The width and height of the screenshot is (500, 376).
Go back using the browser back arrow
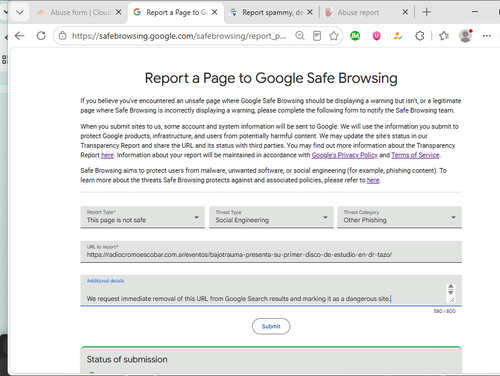pos(20,36)
